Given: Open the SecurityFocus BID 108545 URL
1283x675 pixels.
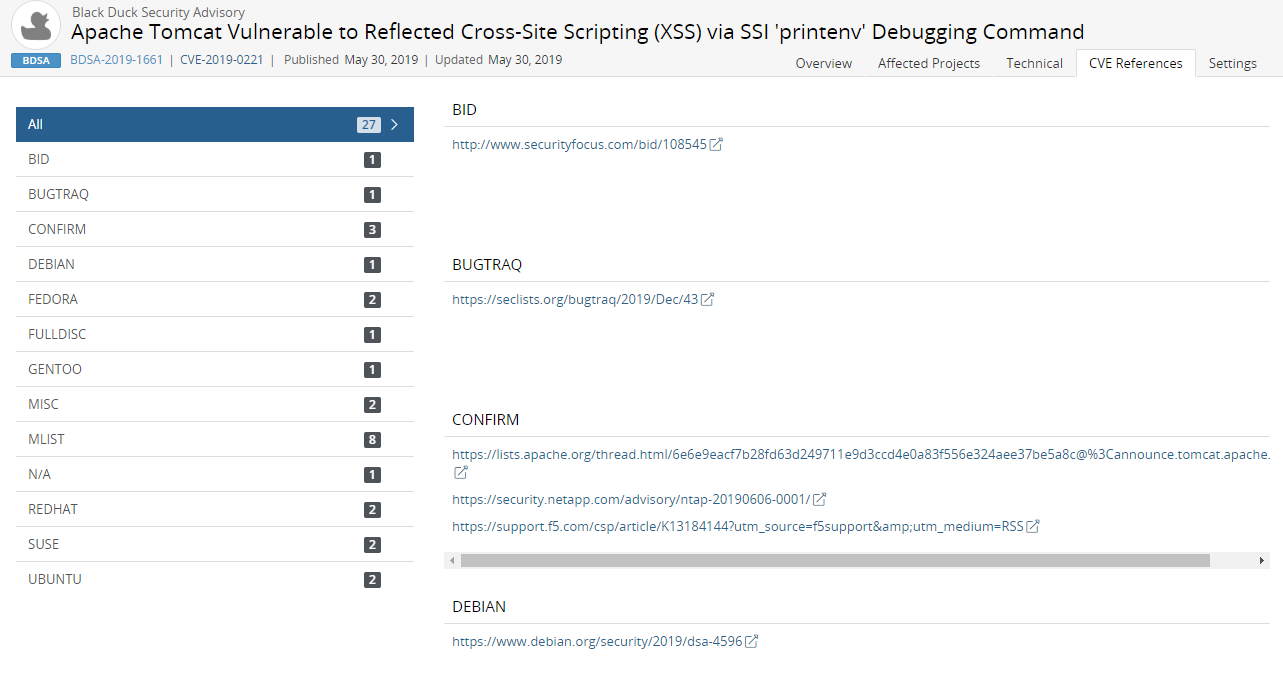Looking at the screenshot, I should [580, 144].
